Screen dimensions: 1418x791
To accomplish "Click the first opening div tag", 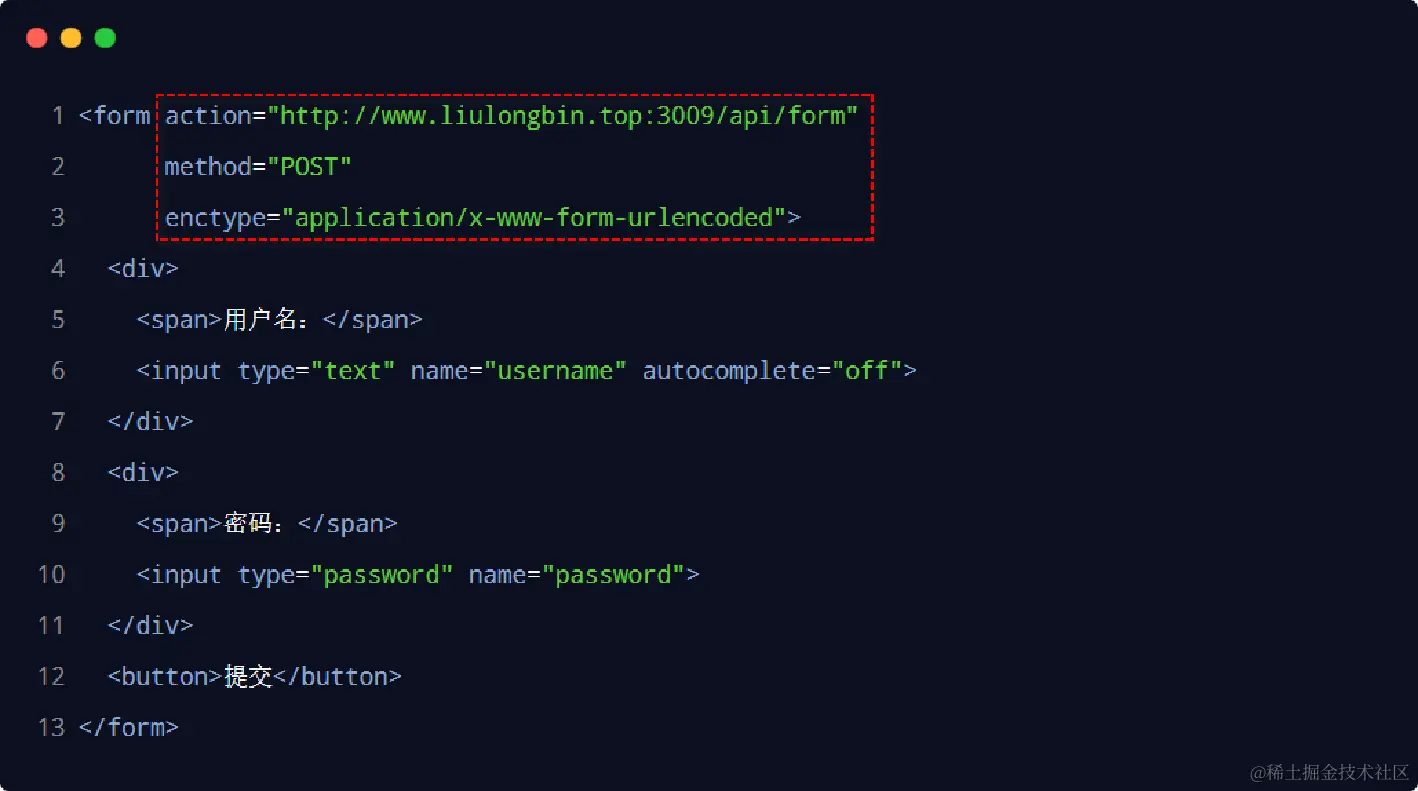I will pos(143,268).
